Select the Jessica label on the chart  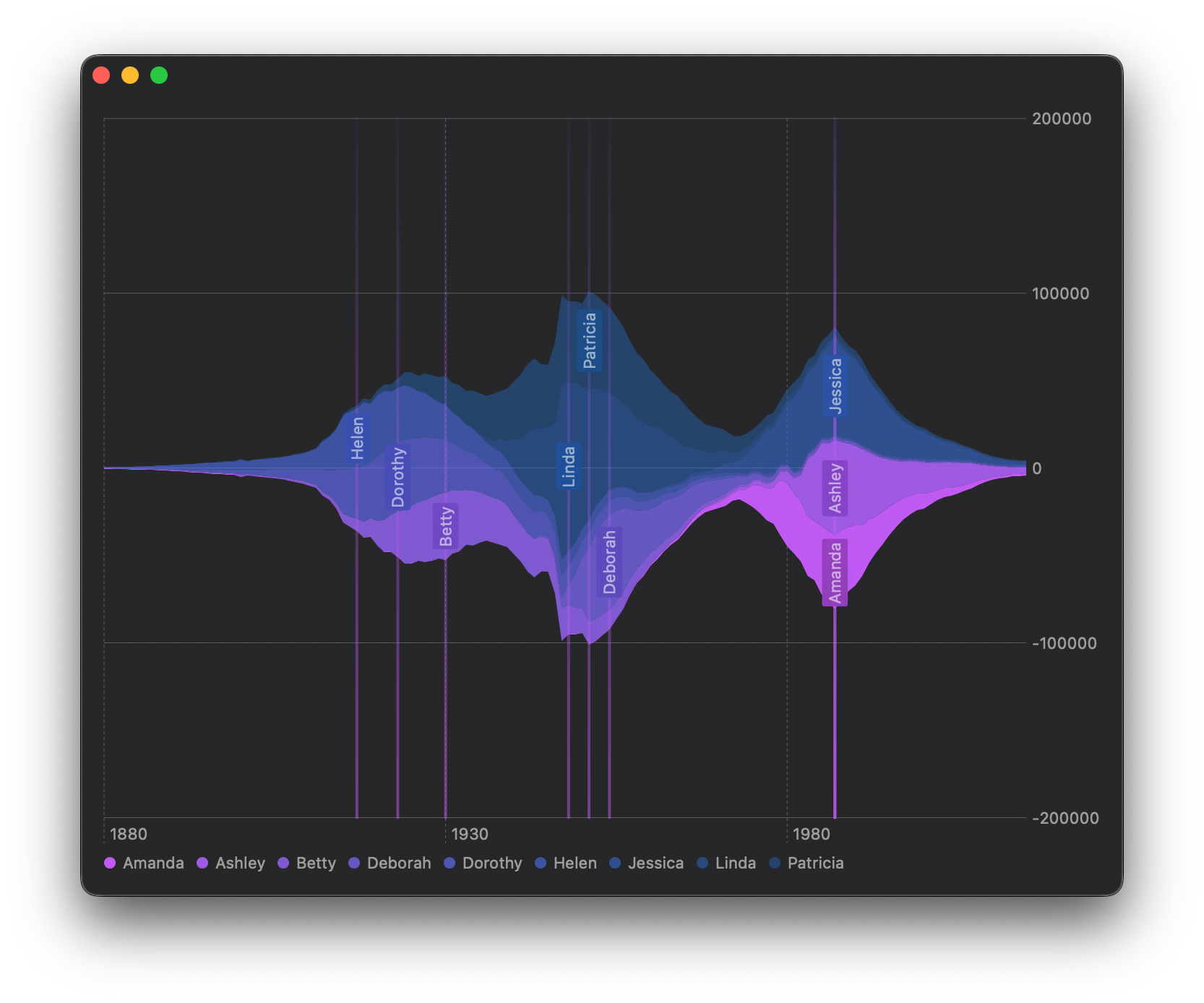point(837,386)
